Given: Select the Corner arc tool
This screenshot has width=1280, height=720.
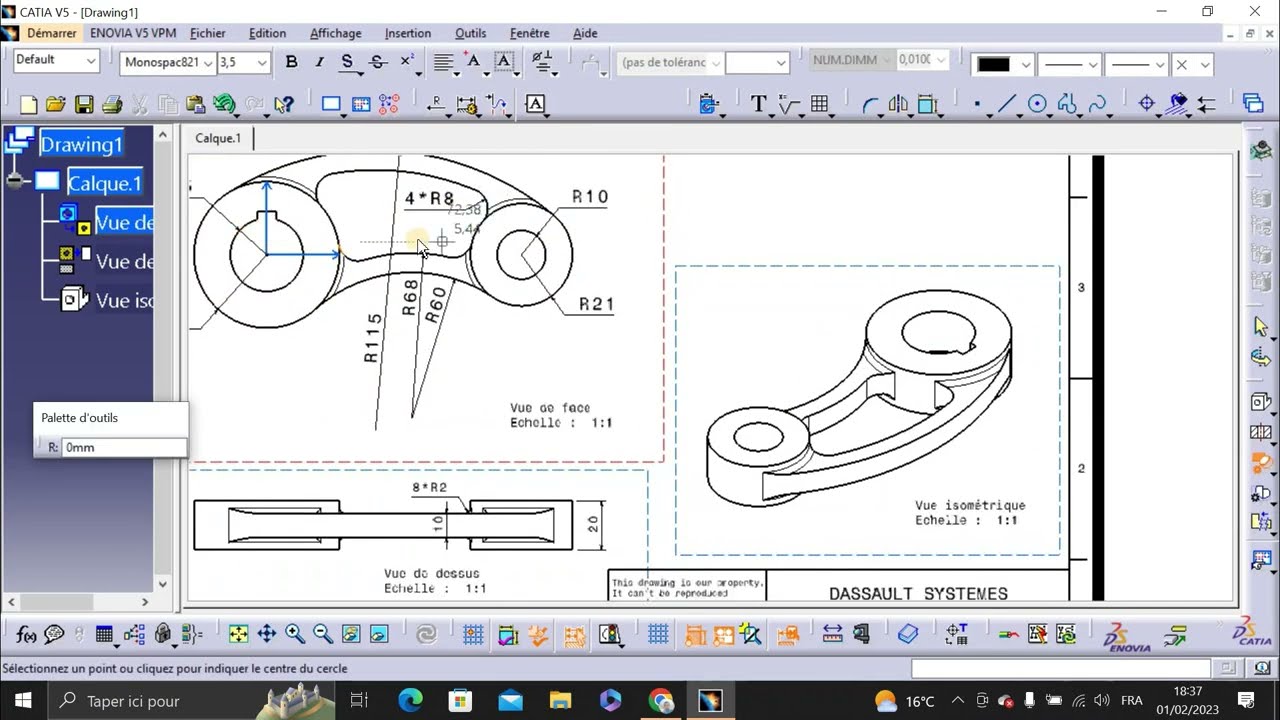Looking at the screenshot, I should point(870,104).
